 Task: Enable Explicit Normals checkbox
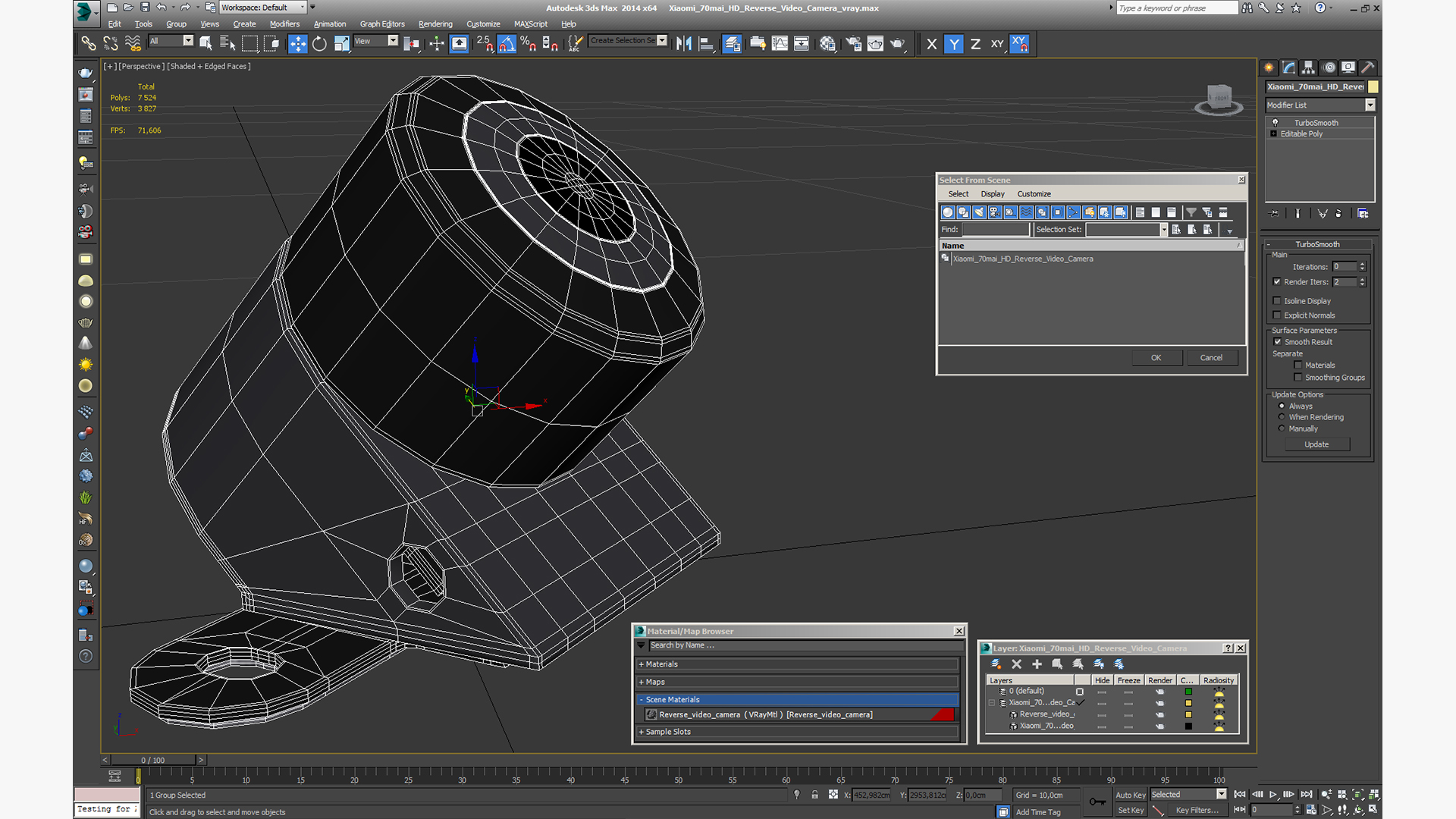tap(1277, 315)
